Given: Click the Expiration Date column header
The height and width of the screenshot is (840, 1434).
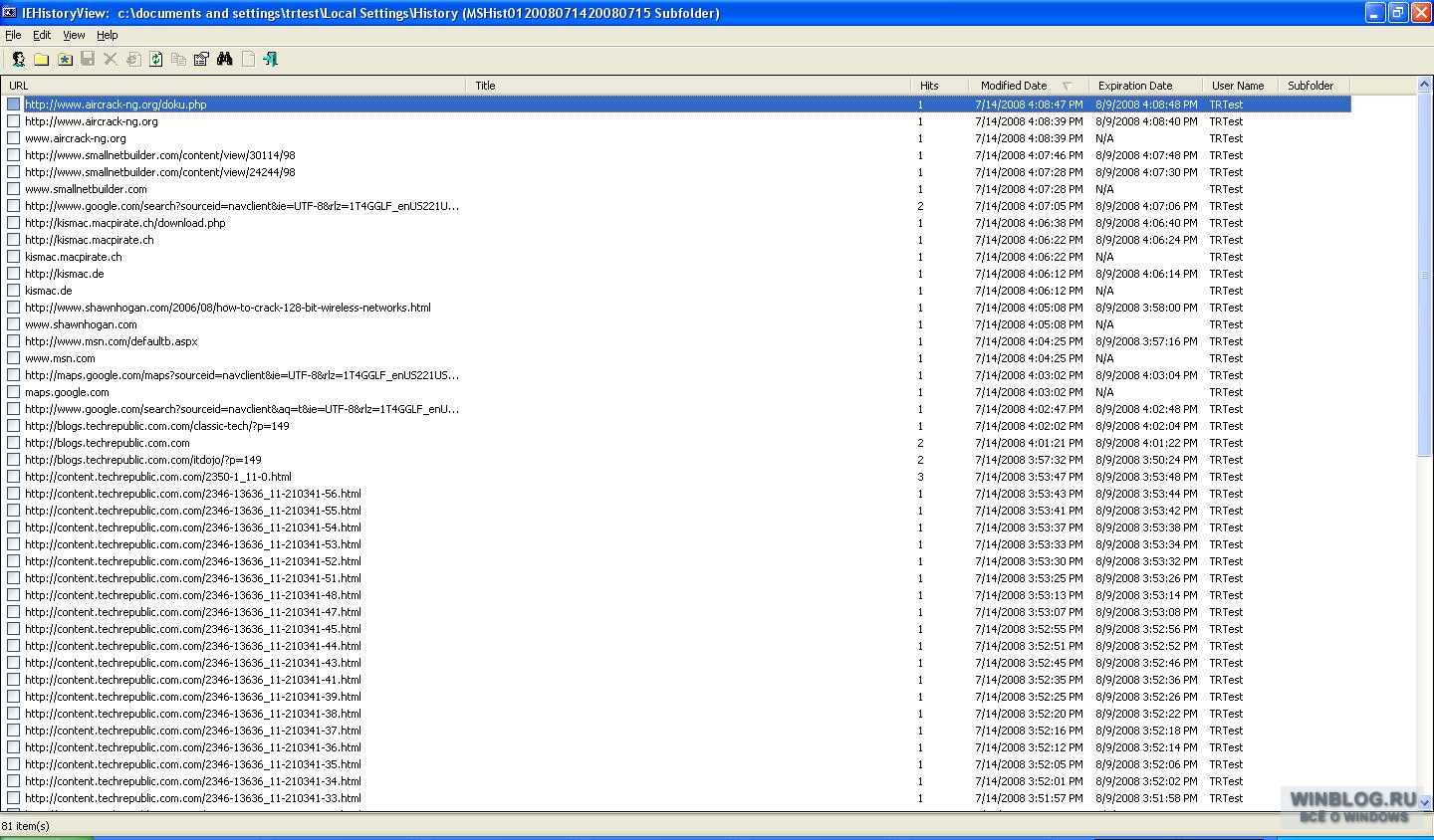Looking at the screenshot, I should click(1134, 86).
